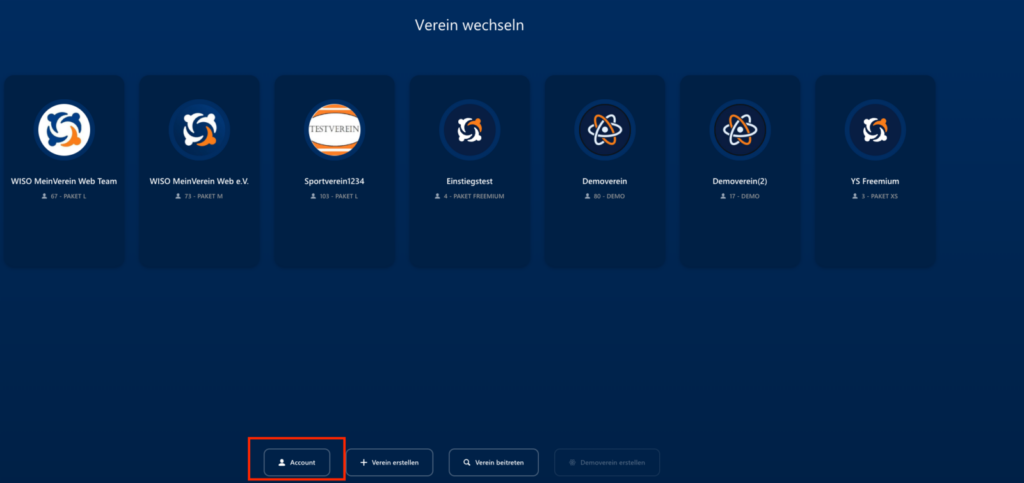Click member icon beside 17 - DEMO
This screenshot has height=483, width=1024.
click(x=723, y=196)
